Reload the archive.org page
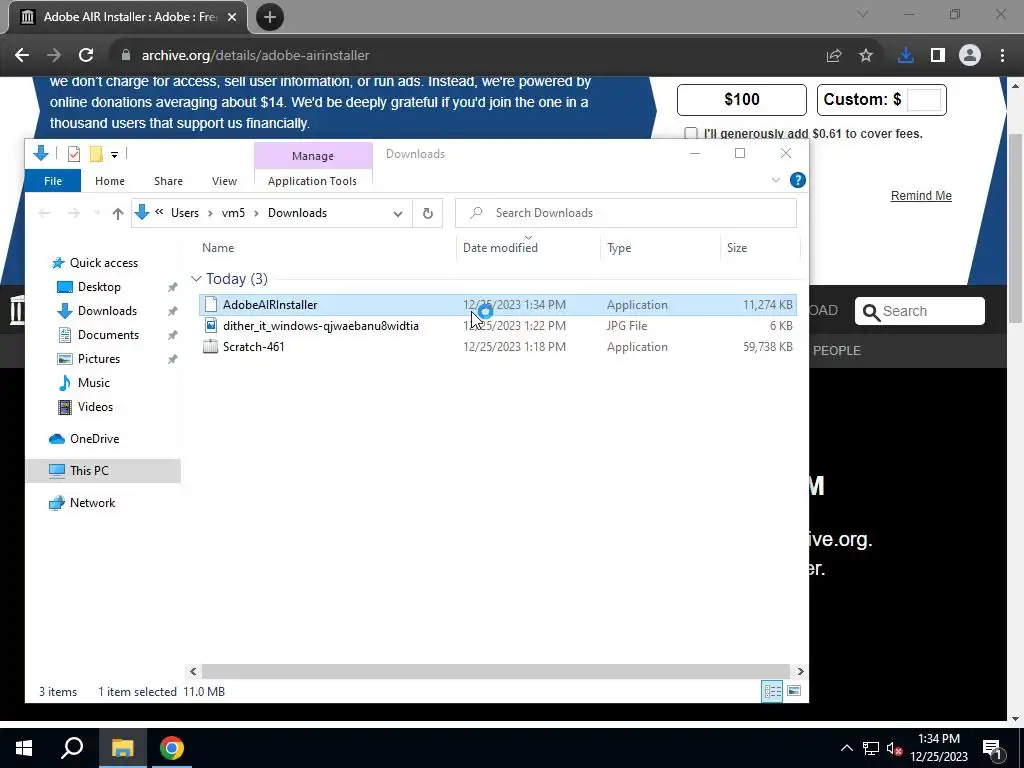The width and height of the screenshot is (1024, 768). (x=86, y=56)
